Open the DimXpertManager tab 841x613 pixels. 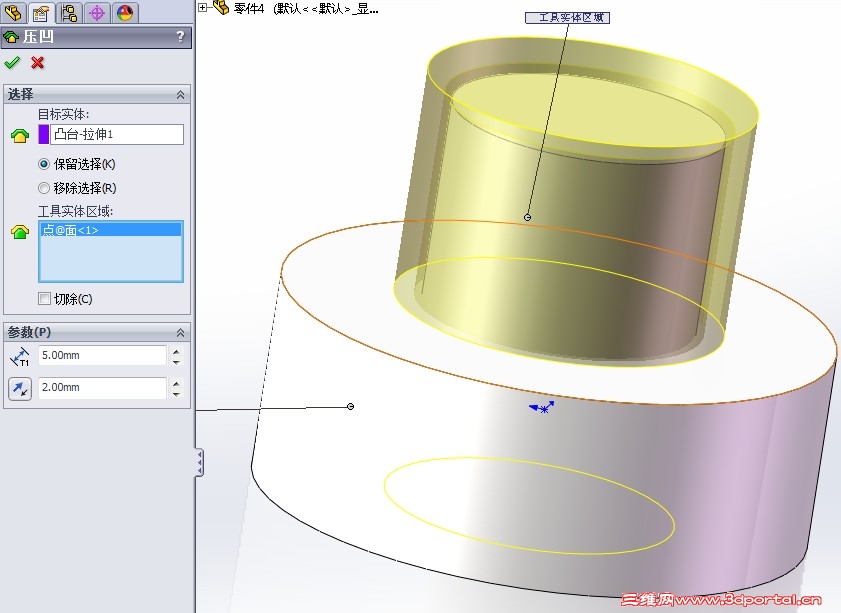pos(97,12)
